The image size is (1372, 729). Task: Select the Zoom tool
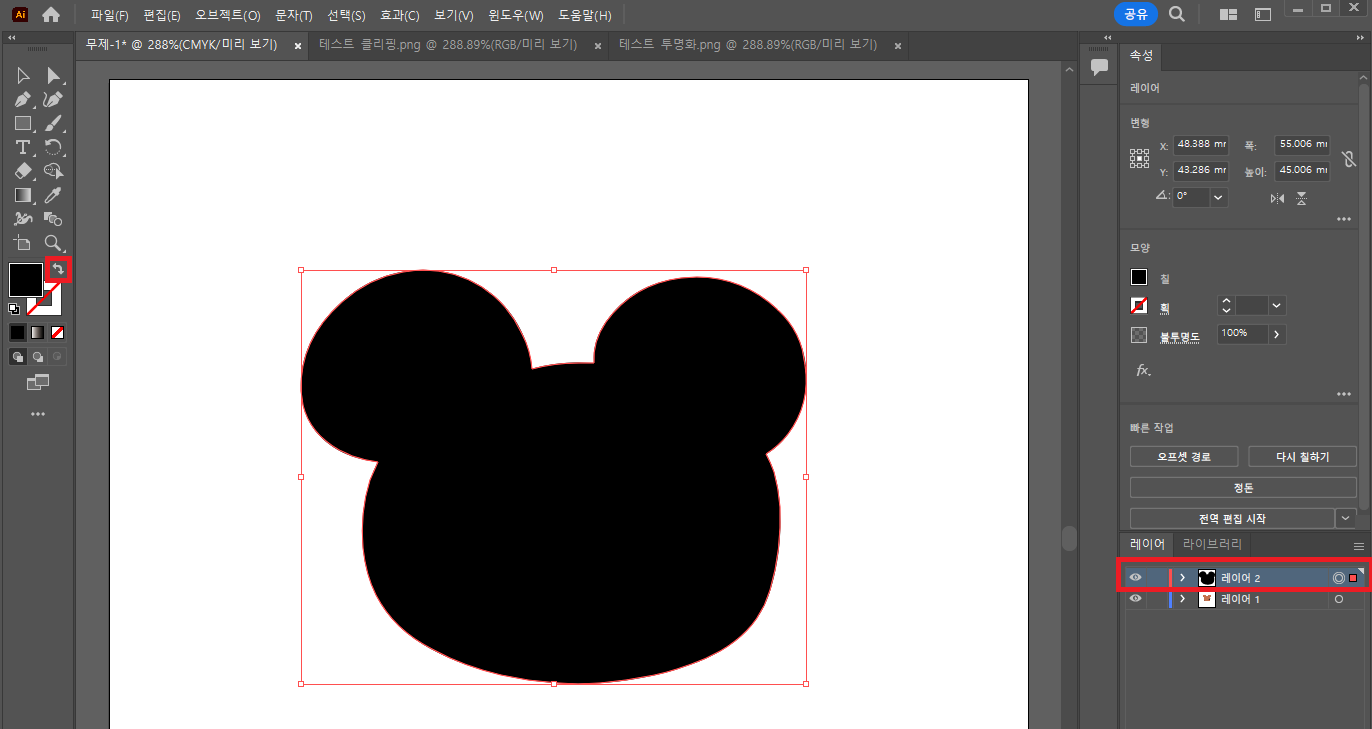tap(53, 243)
